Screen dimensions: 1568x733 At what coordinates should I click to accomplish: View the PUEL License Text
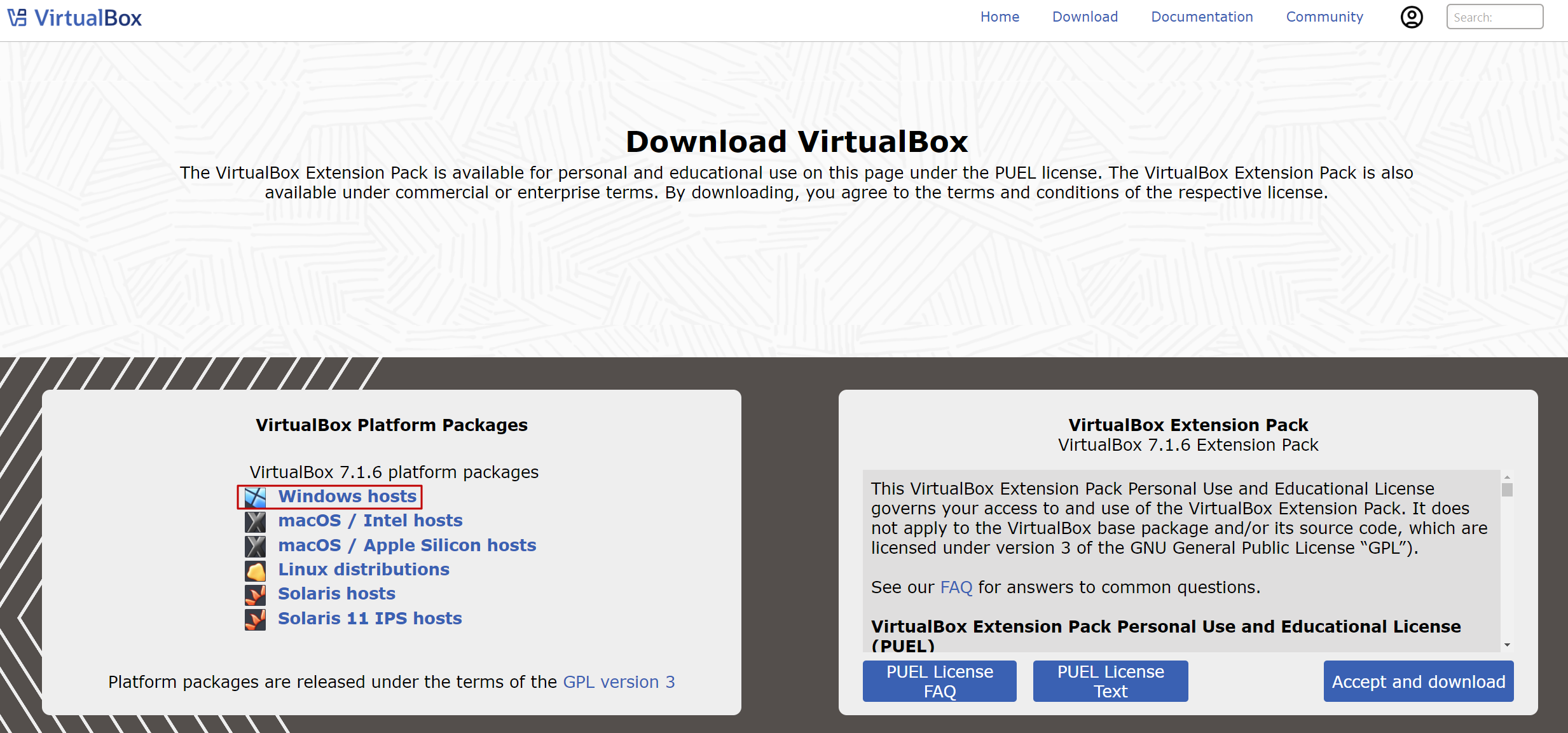point(1110,681)
